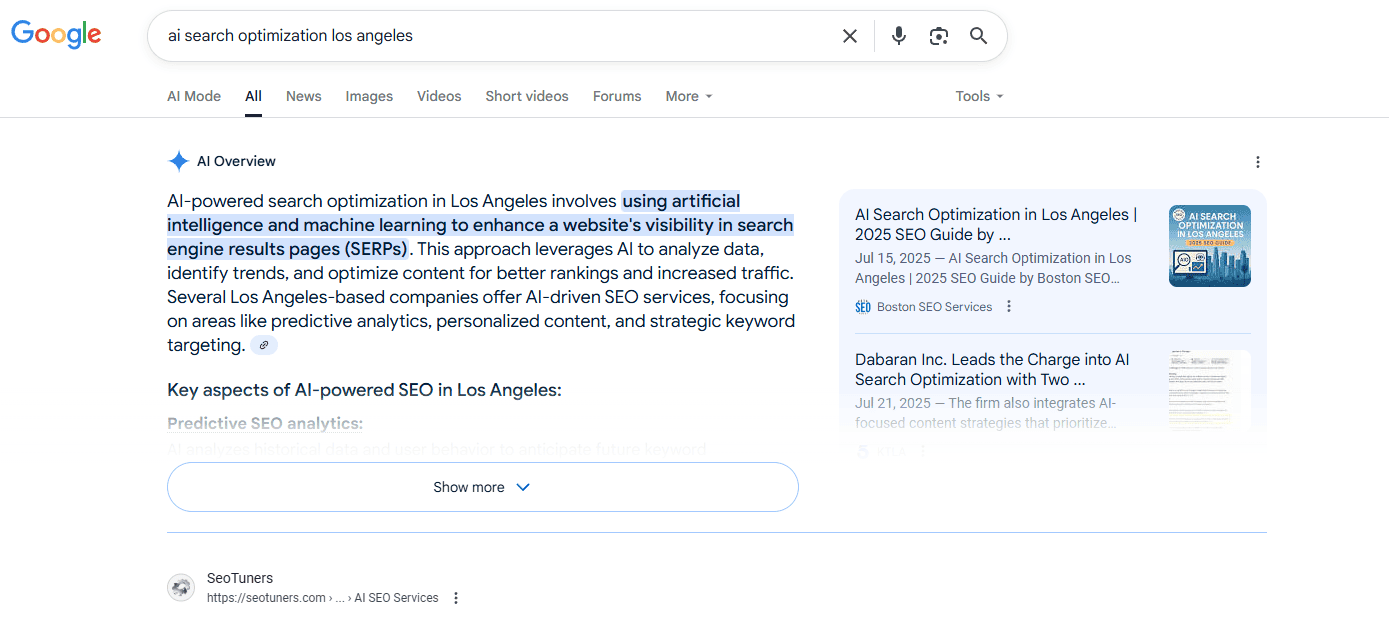
Task: Click the Google logo
Action: tap(56, 34)
